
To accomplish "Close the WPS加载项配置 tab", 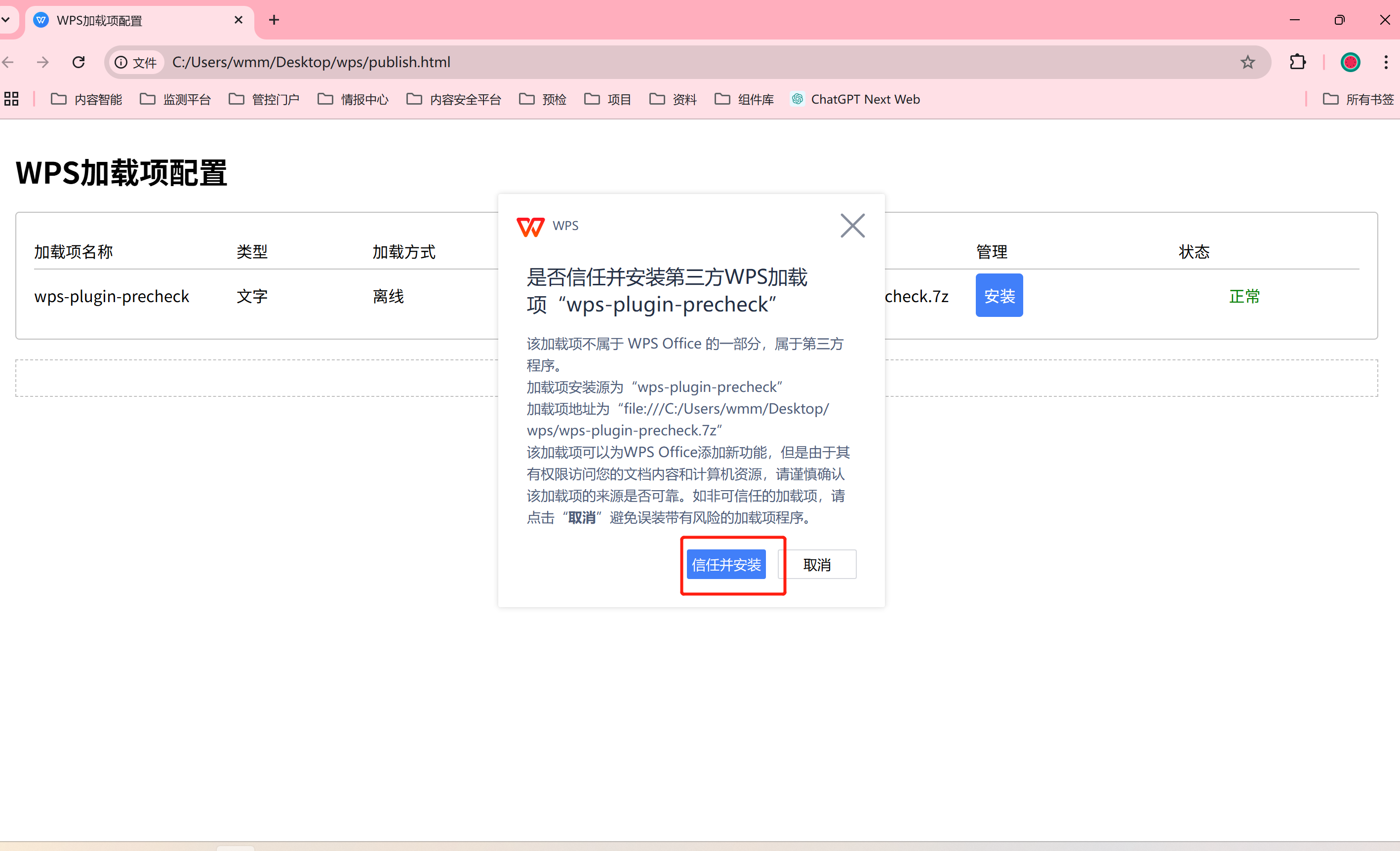I will point(239,20).
